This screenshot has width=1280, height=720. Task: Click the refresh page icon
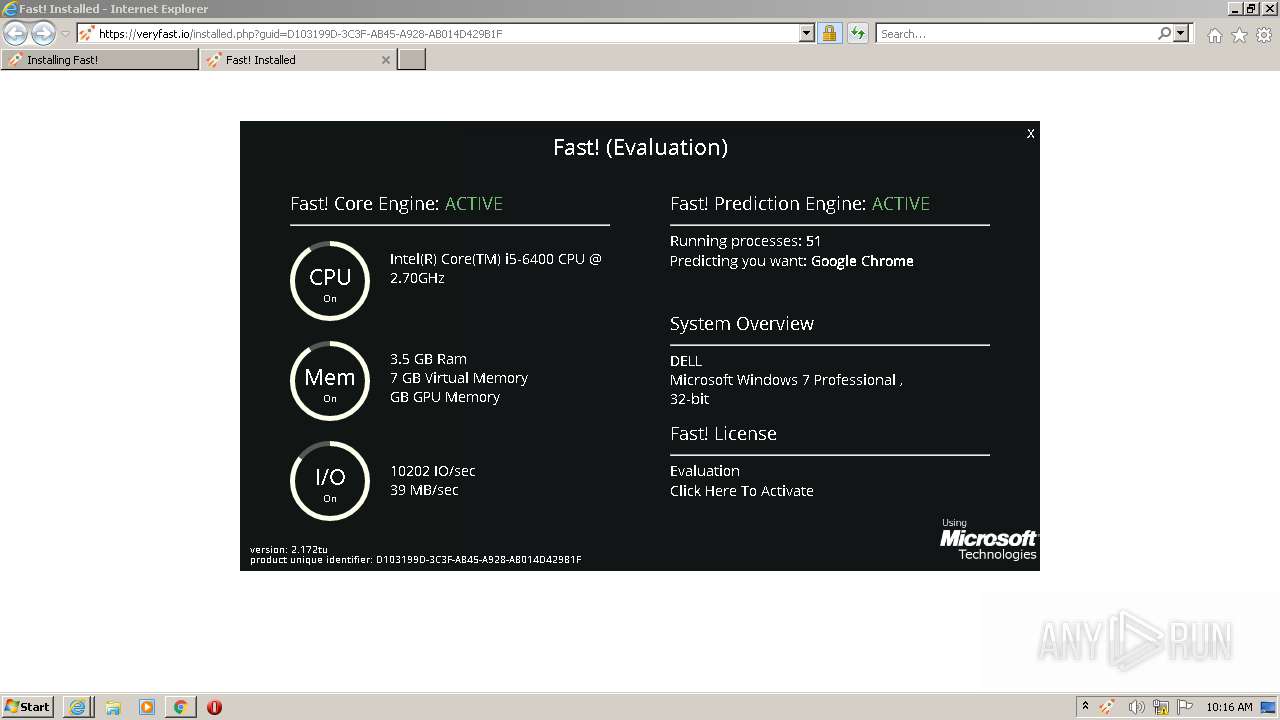858,33
